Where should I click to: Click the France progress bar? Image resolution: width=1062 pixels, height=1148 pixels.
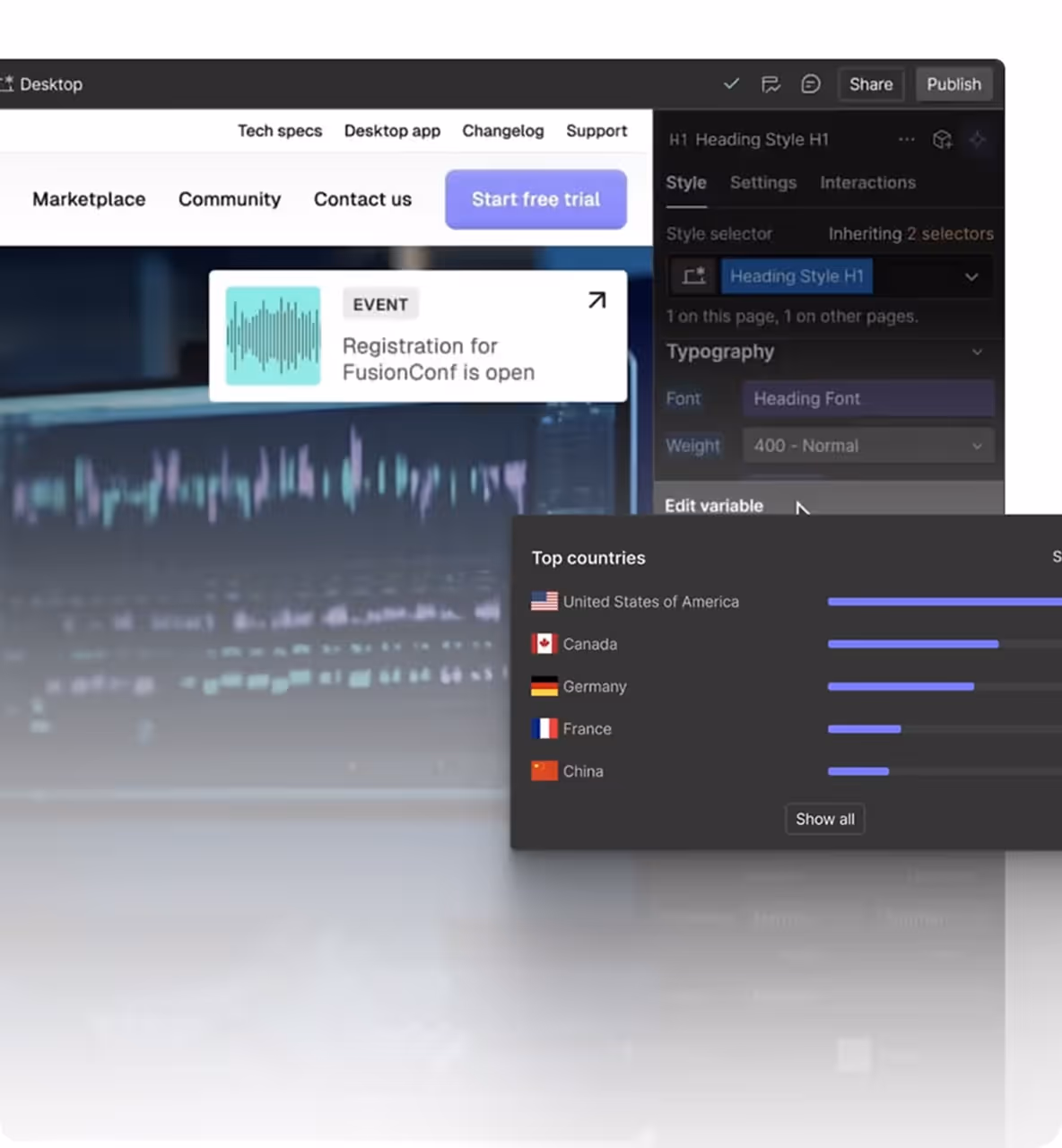(x=864, y=729)
